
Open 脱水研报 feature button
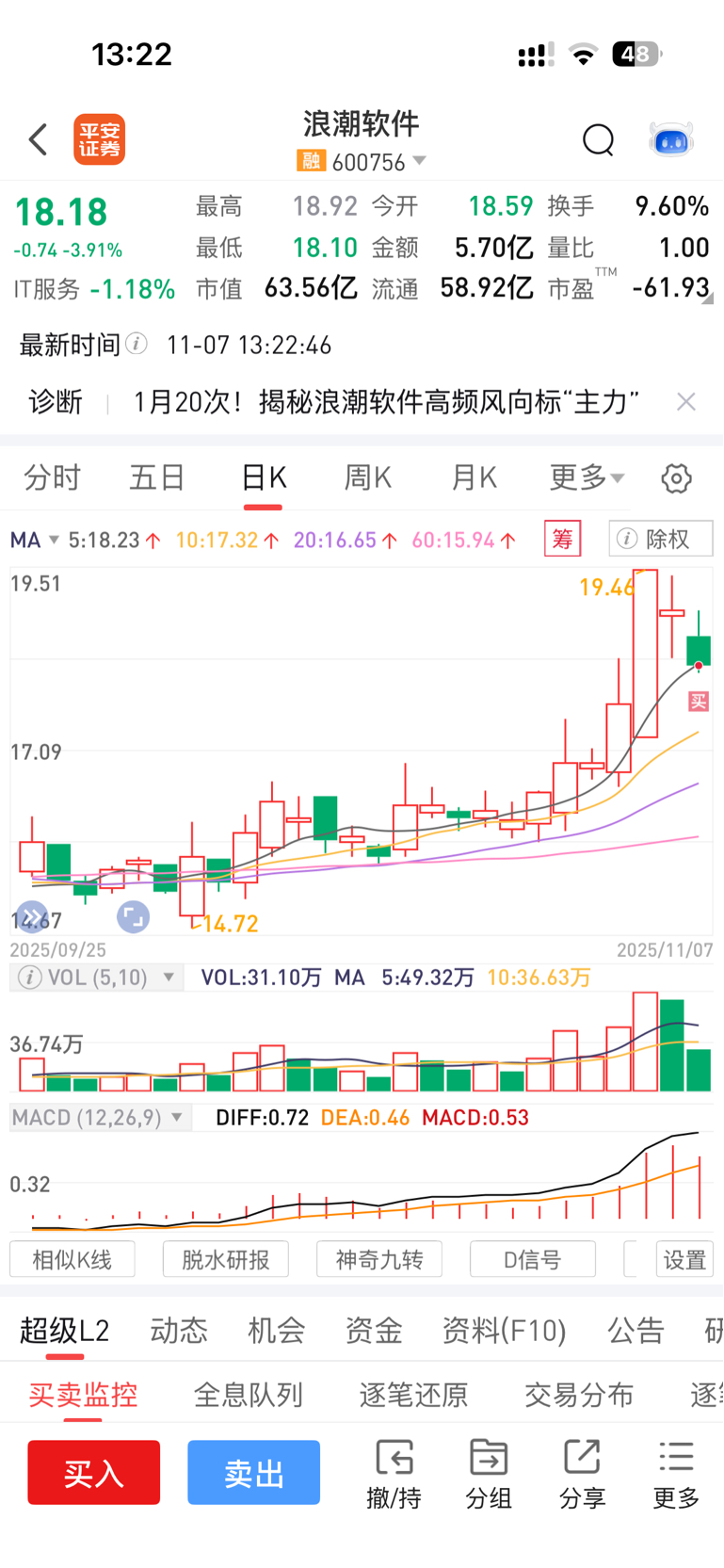pyautogui.click(x=226, y=1259)
